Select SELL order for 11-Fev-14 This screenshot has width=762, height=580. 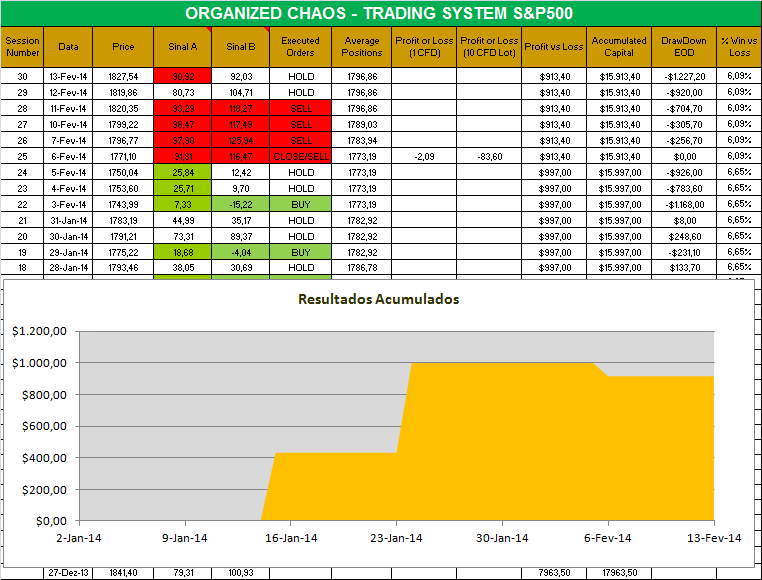click(x=300, y=108)
